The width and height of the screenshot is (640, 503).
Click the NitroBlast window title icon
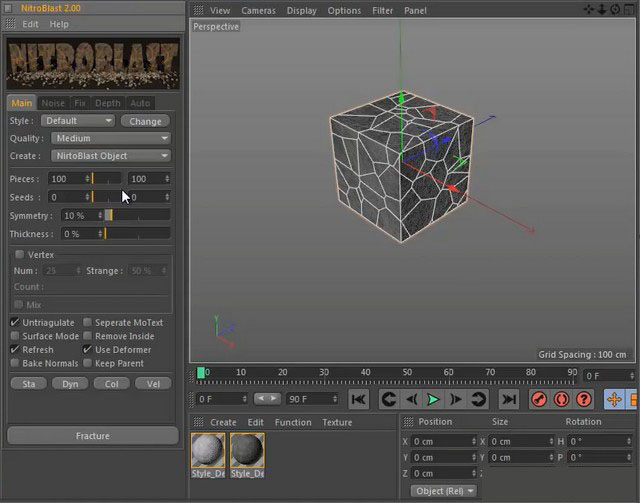click(8, 8)
